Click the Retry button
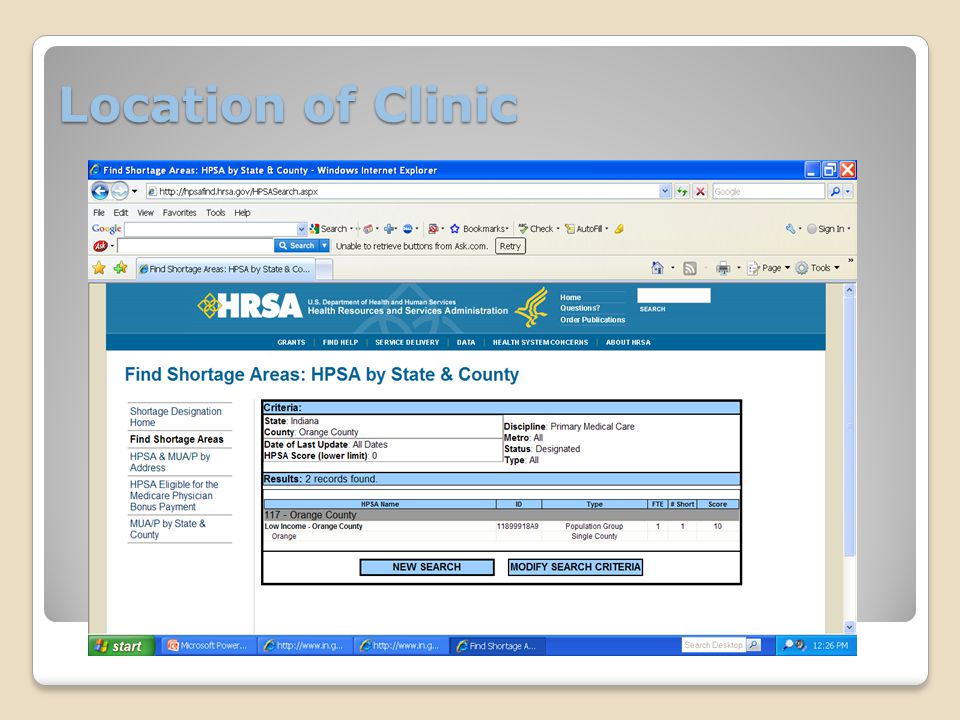Screen dimensions: 960x720 point(510,246)
